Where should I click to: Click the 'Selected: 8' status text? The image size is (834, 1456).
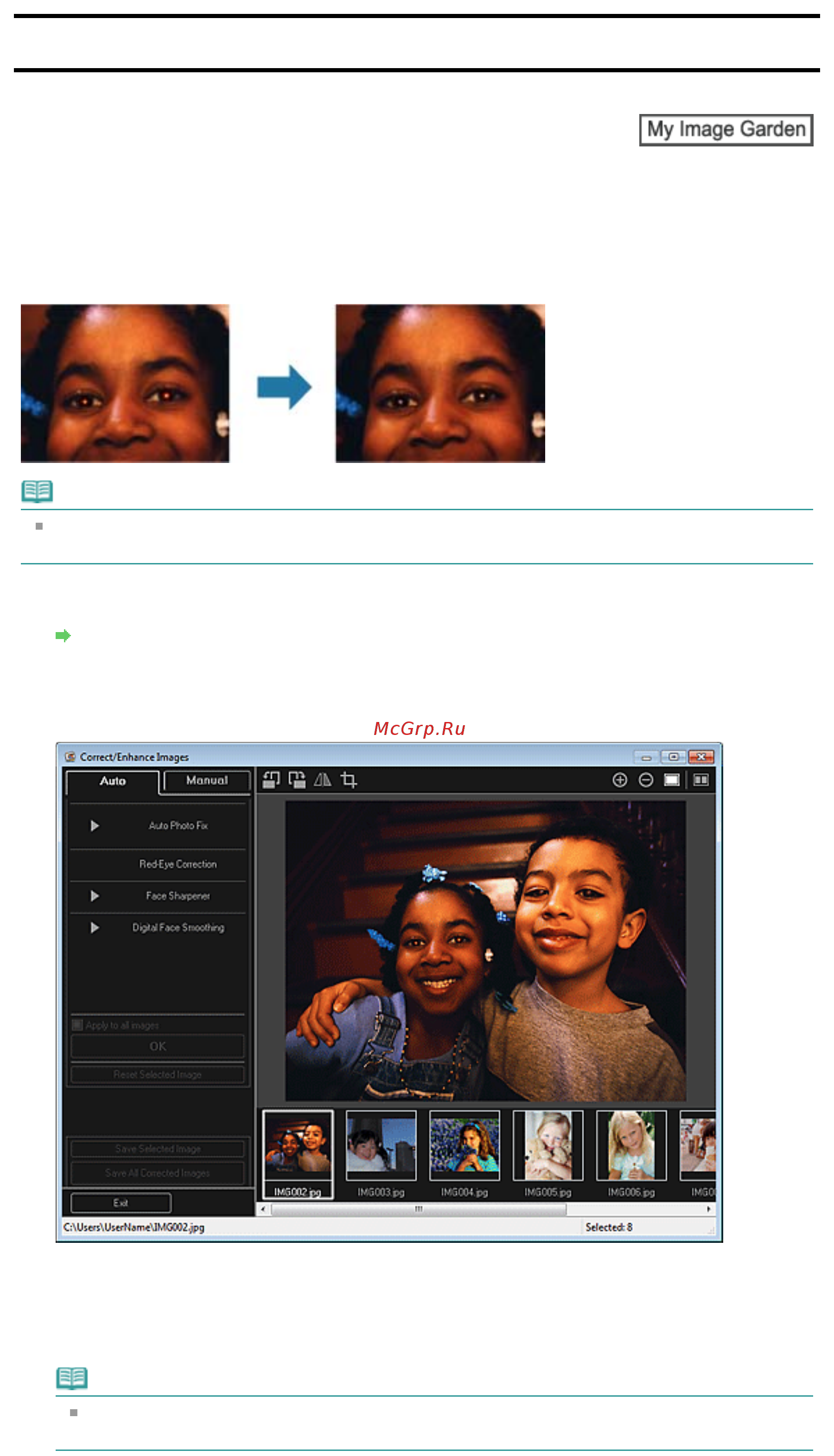pyautogui.click(x=609, y=1227)
